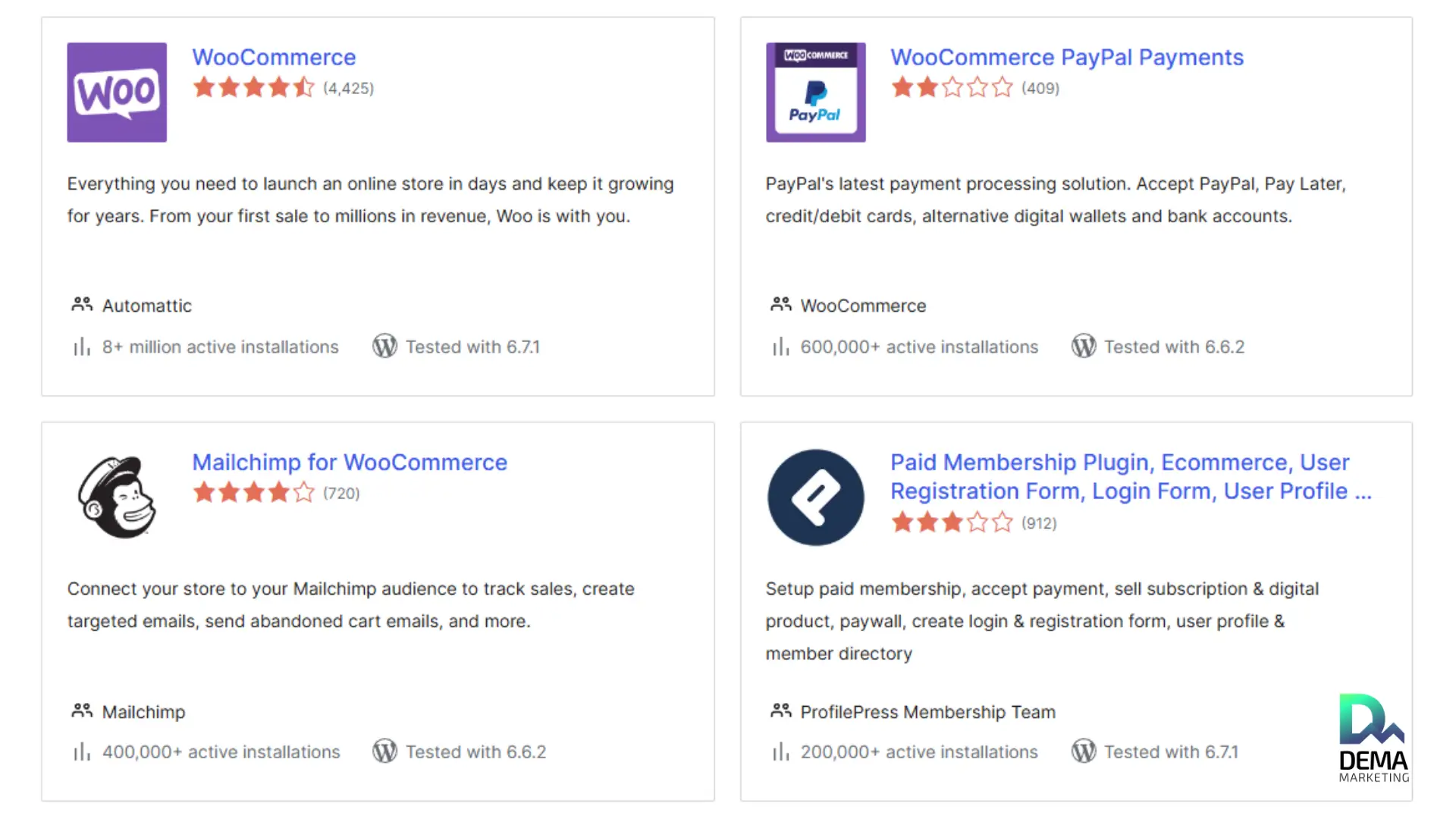Click the author icon beside ProfilePress Membership Team
This screenshot has height=819, width=1456.
tap(780, 711)
